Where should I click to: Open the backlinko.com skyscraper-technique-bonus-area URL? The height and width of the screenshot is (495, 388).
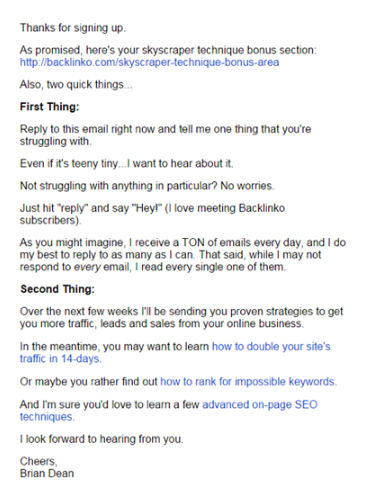click(149, 62)
